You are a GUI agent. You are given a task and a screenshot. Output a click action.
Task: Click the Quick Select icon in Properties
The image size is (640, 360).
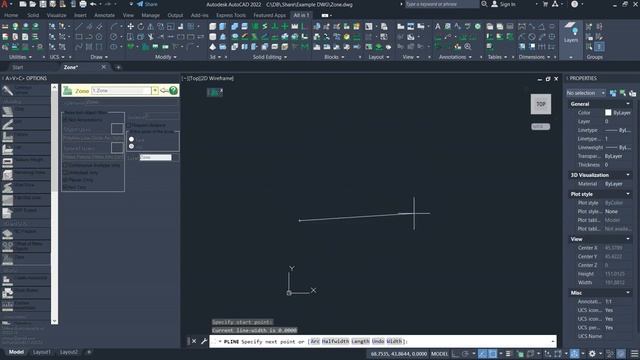tap(632, 93)
